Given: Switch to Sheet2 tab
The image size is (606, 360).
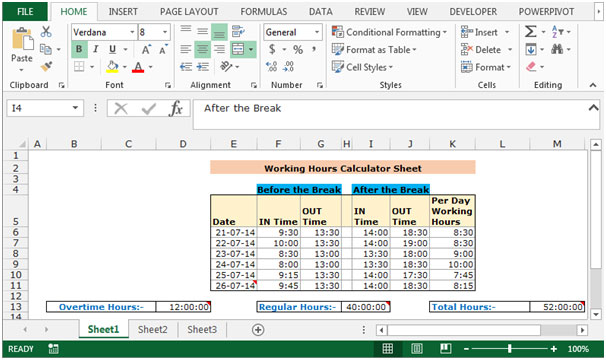Looking at the screenshot, I should tap(153, 329).
